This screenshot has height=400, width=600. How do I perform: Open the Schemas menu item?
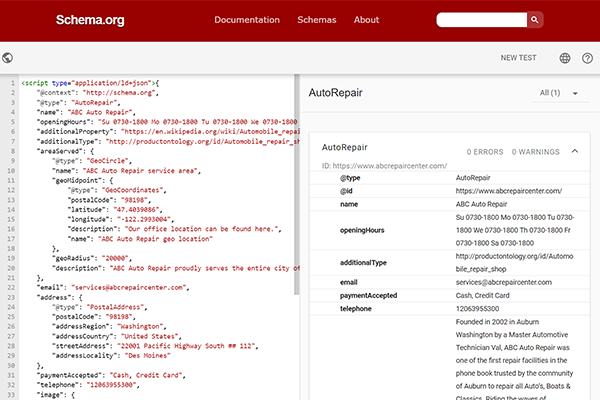pyautogui.click(x=317, y=20)
